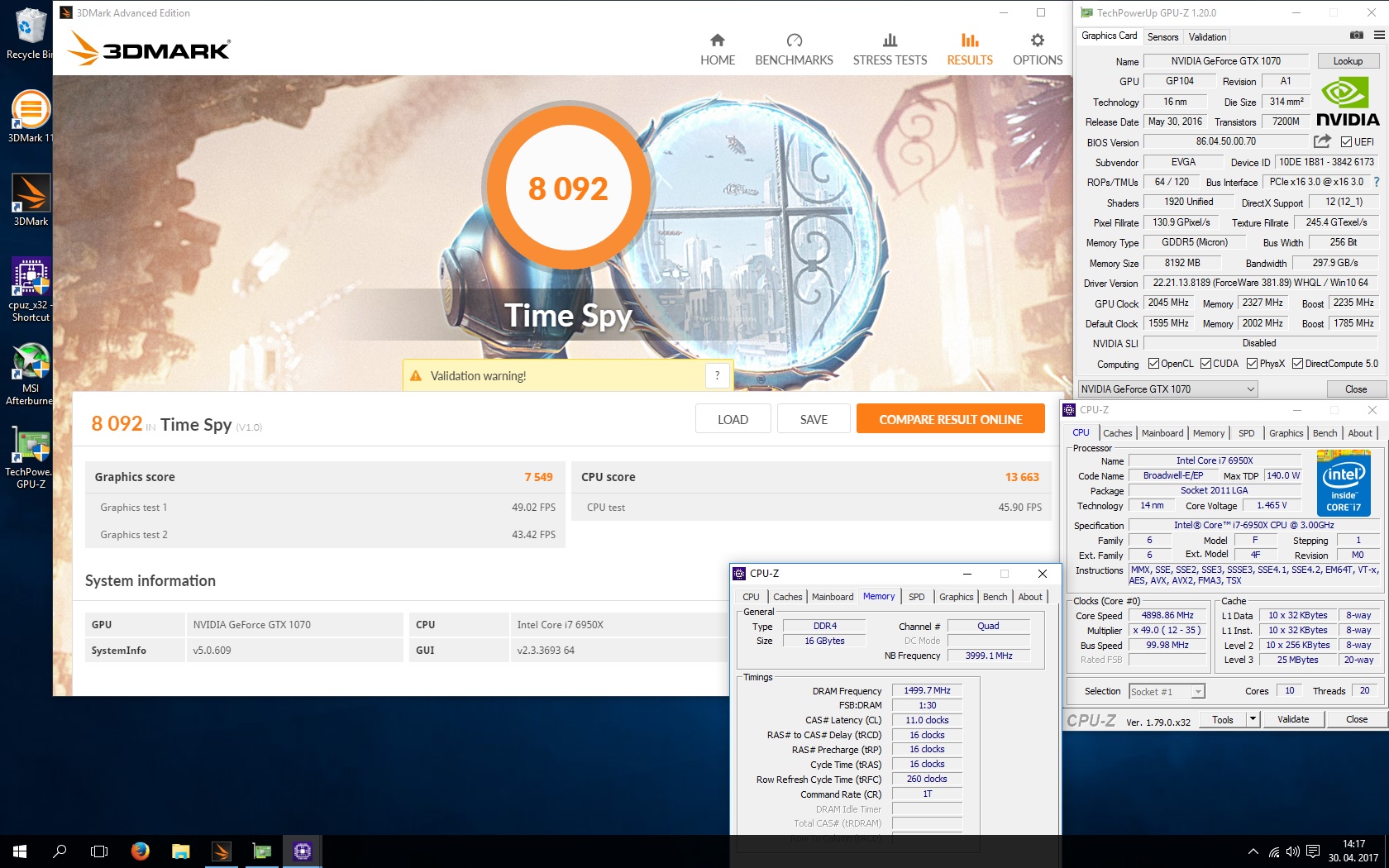This screenshot has width=1389, height=868.
Task: Click the Intel Core i7 logo in CPU-Z
Action: coord(1344,483)
